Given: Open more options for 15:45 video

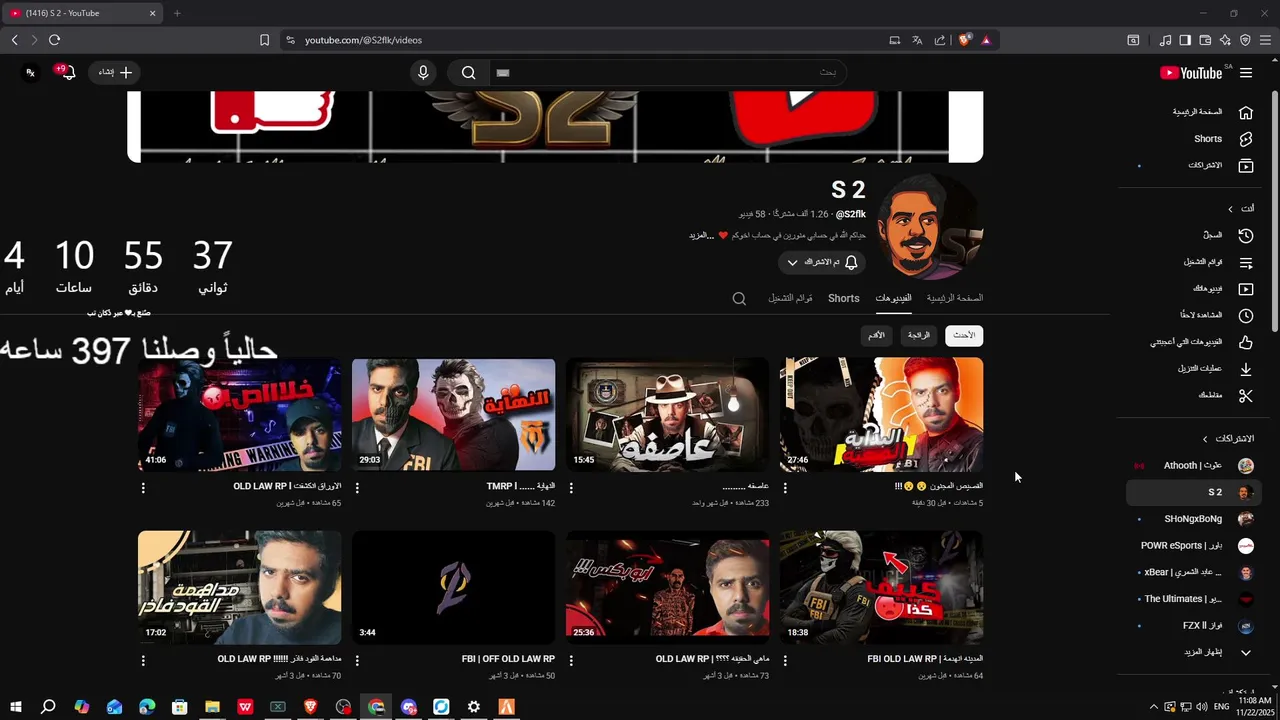Looking at the screenshot, I should [571, 488].
